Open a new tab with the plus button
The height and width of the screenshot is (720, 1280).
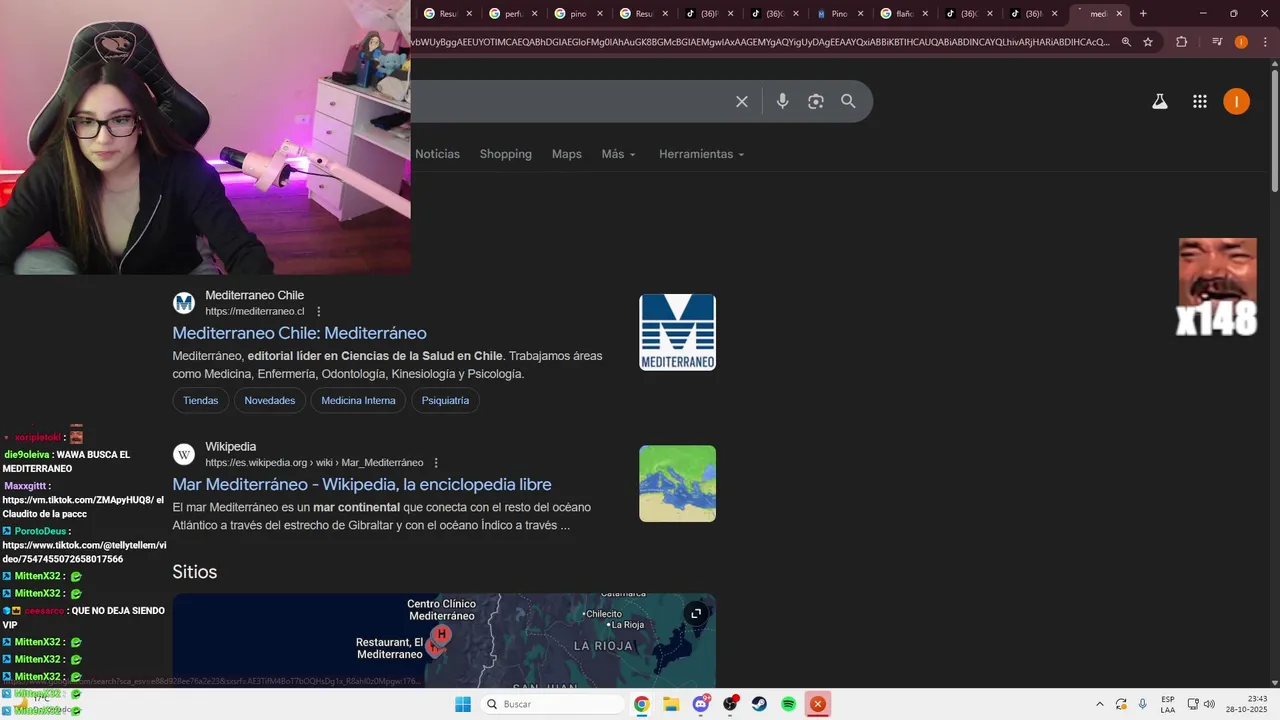point(1143,14)
